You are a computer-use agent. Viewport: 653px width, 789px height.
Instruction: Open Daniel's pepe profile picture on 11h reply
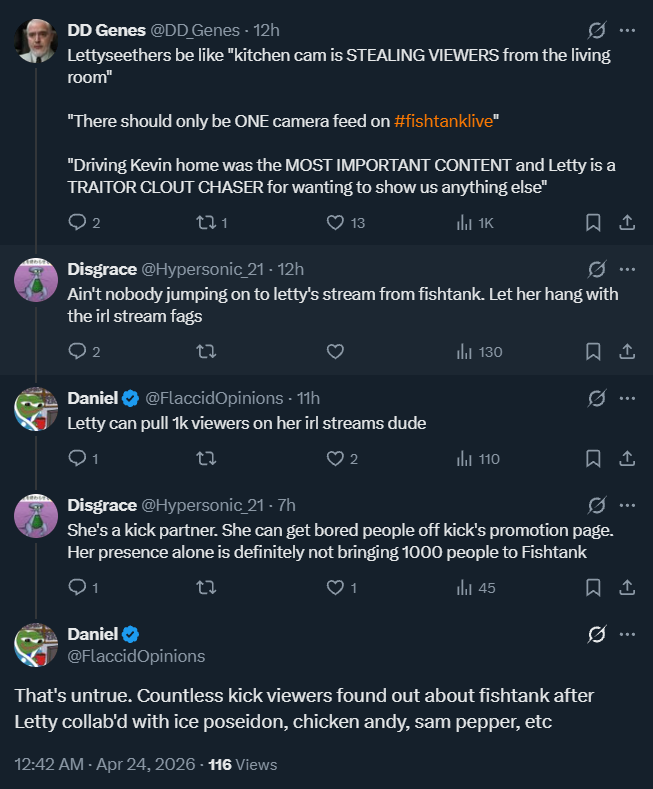click(36, 409)
